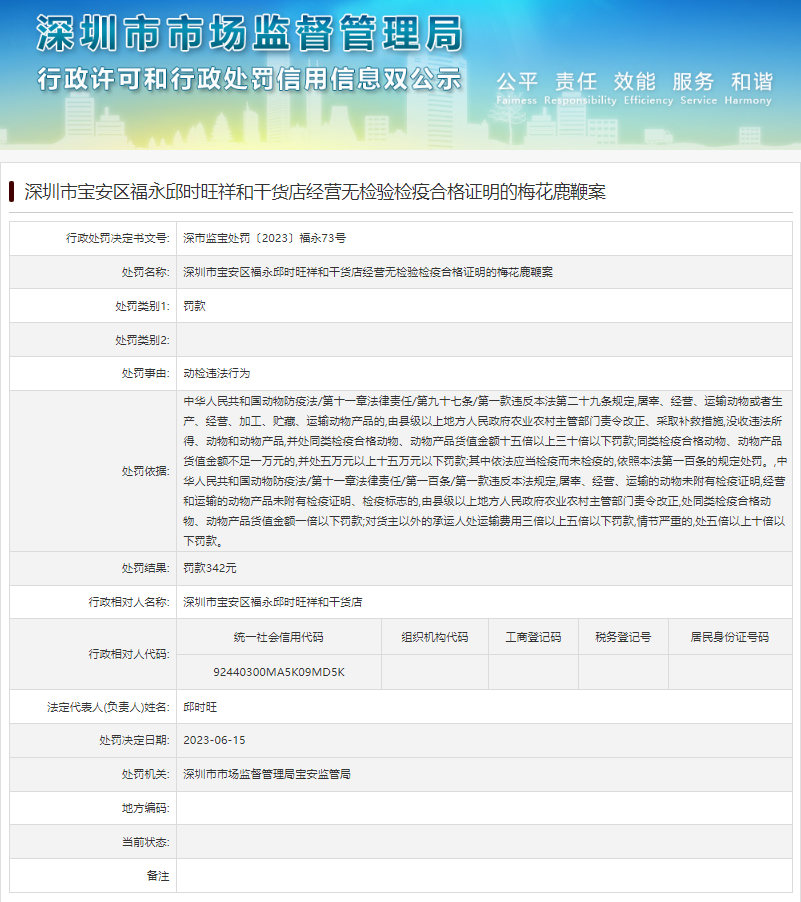Click the 和谐 slogan word in banner
Image resolution: width=801 pixels, height=902 pixels.
tap(751, 82)
